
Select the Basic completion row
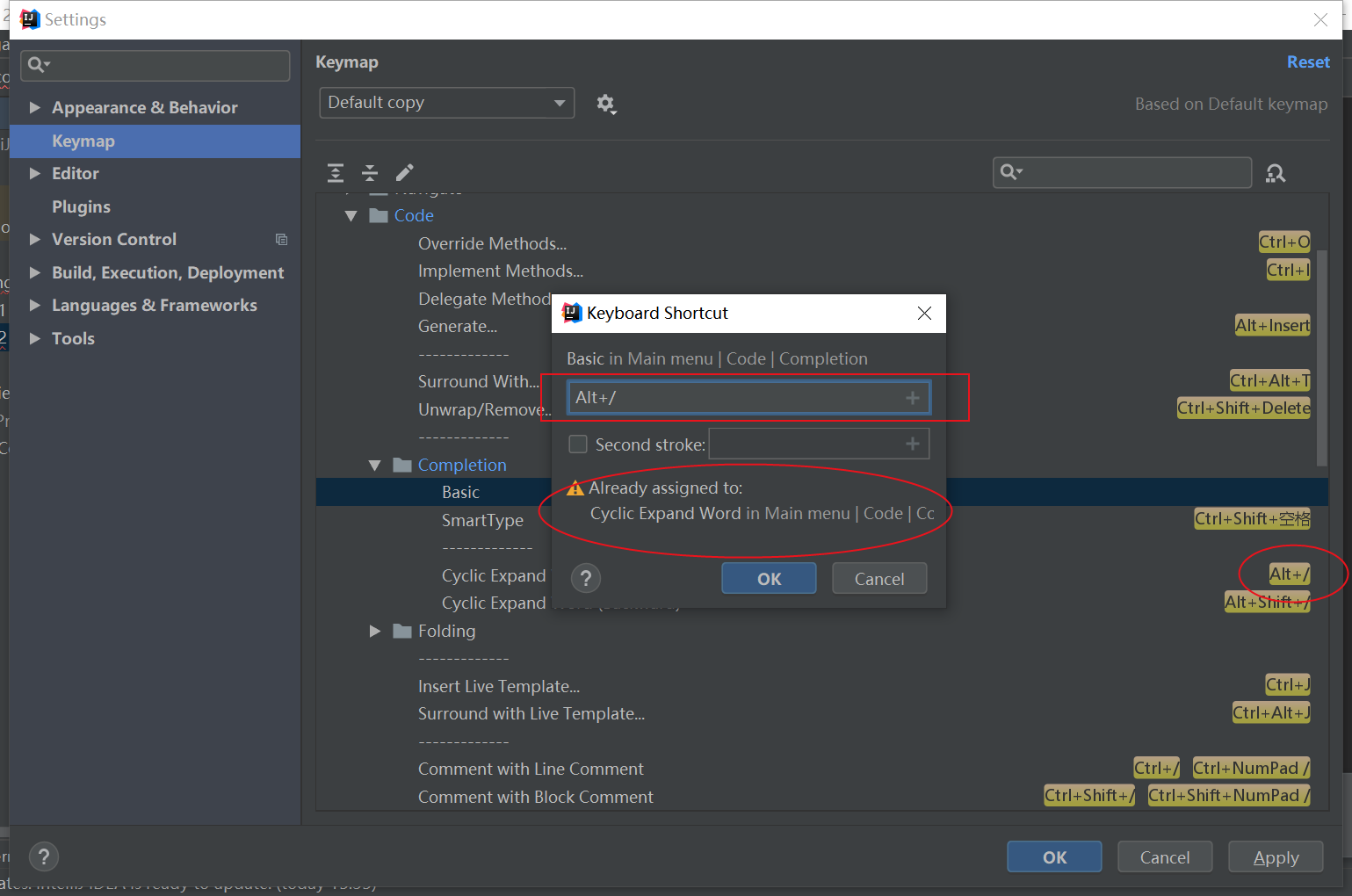click(x=821, y=492)
